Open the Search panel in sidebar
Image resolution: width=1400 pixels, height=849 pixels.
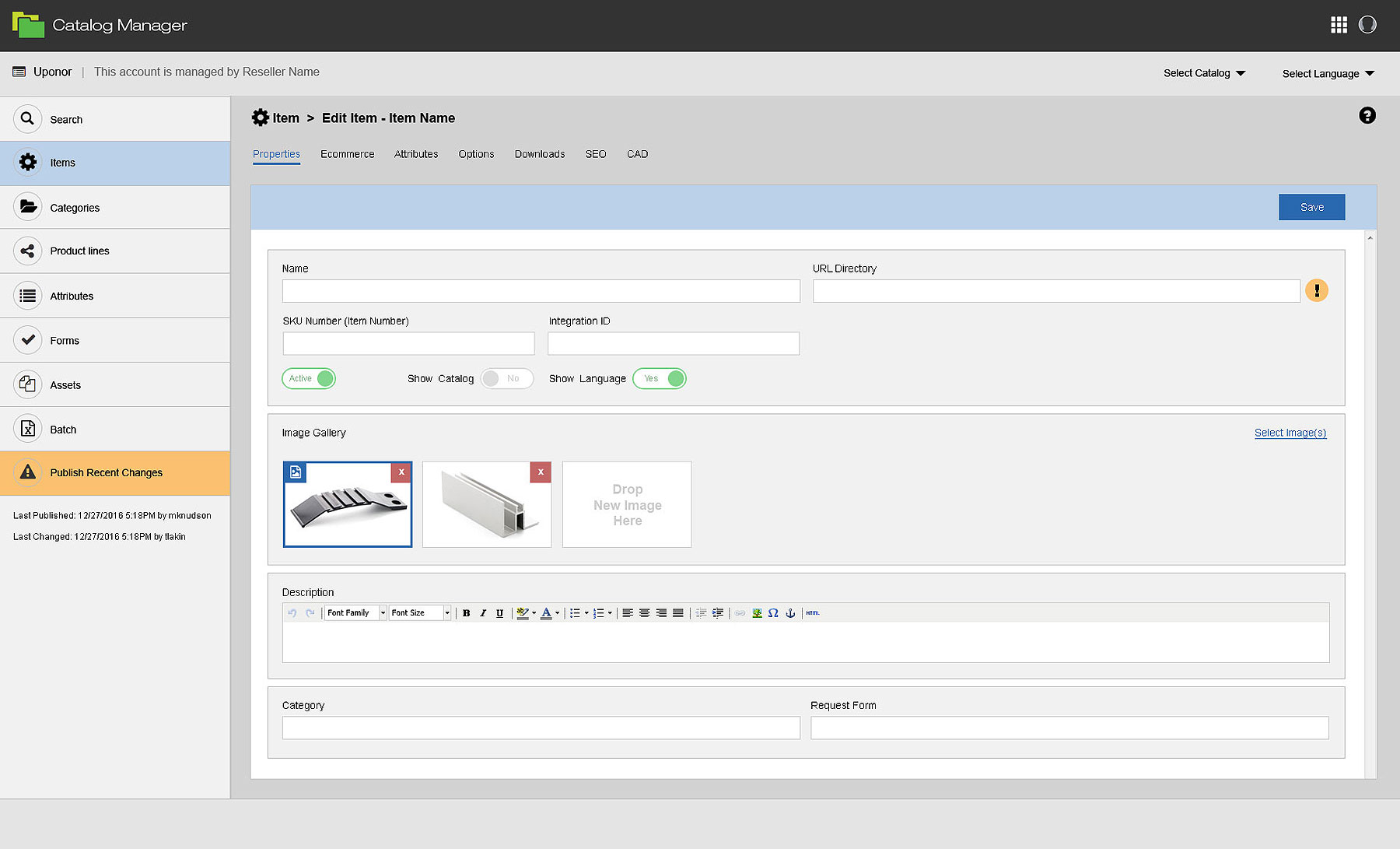point(66,118)
